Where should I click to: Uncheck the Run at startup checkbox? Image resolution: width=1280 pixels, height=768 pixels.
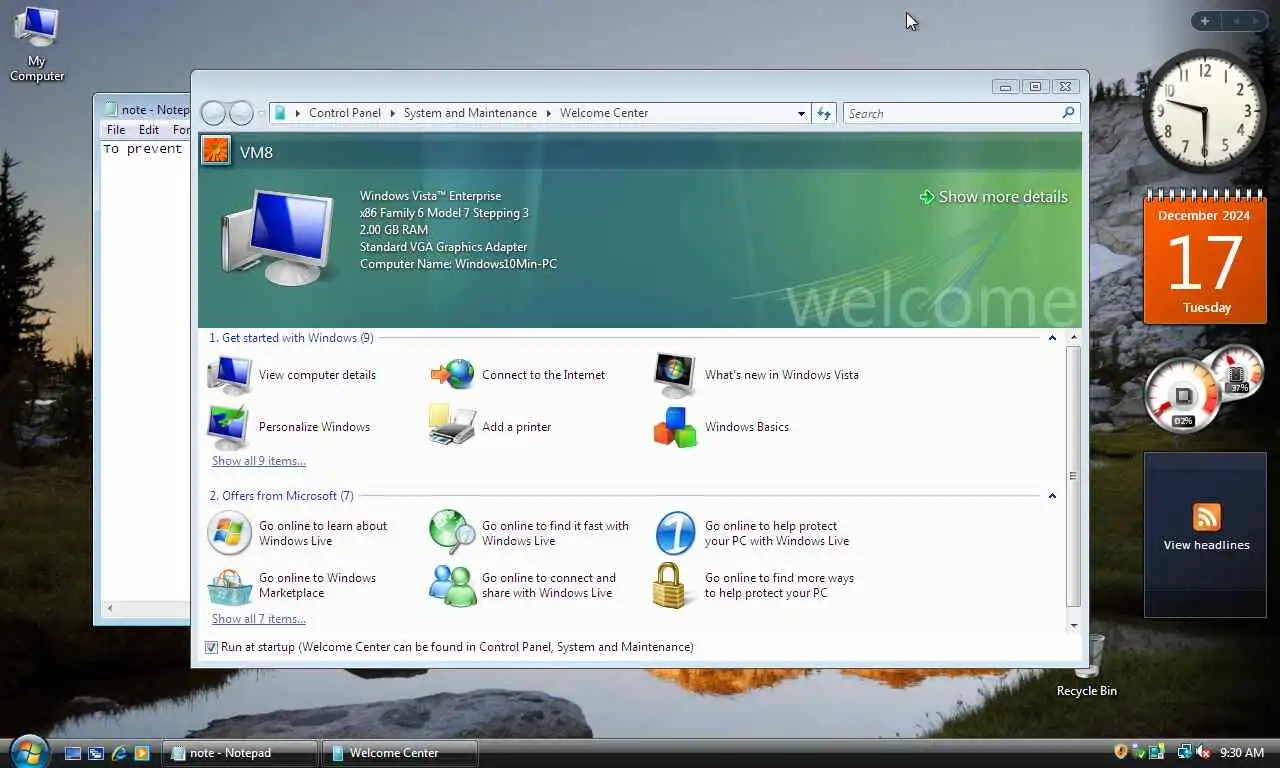[211, 647]
